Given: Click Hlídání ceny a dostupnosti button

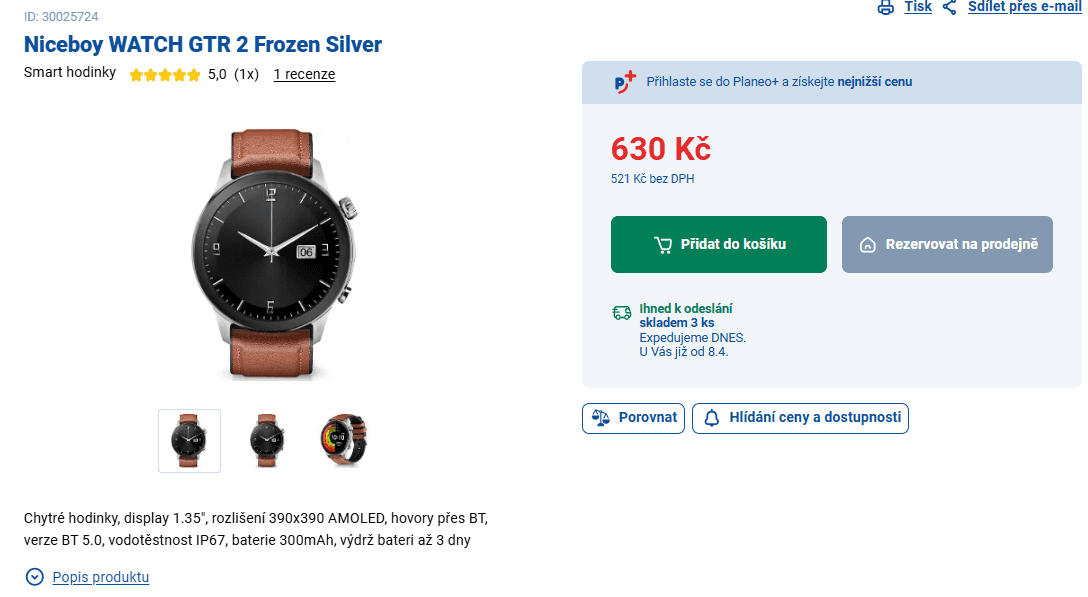Looking at the screenshot, I should (x=814, y=418).
